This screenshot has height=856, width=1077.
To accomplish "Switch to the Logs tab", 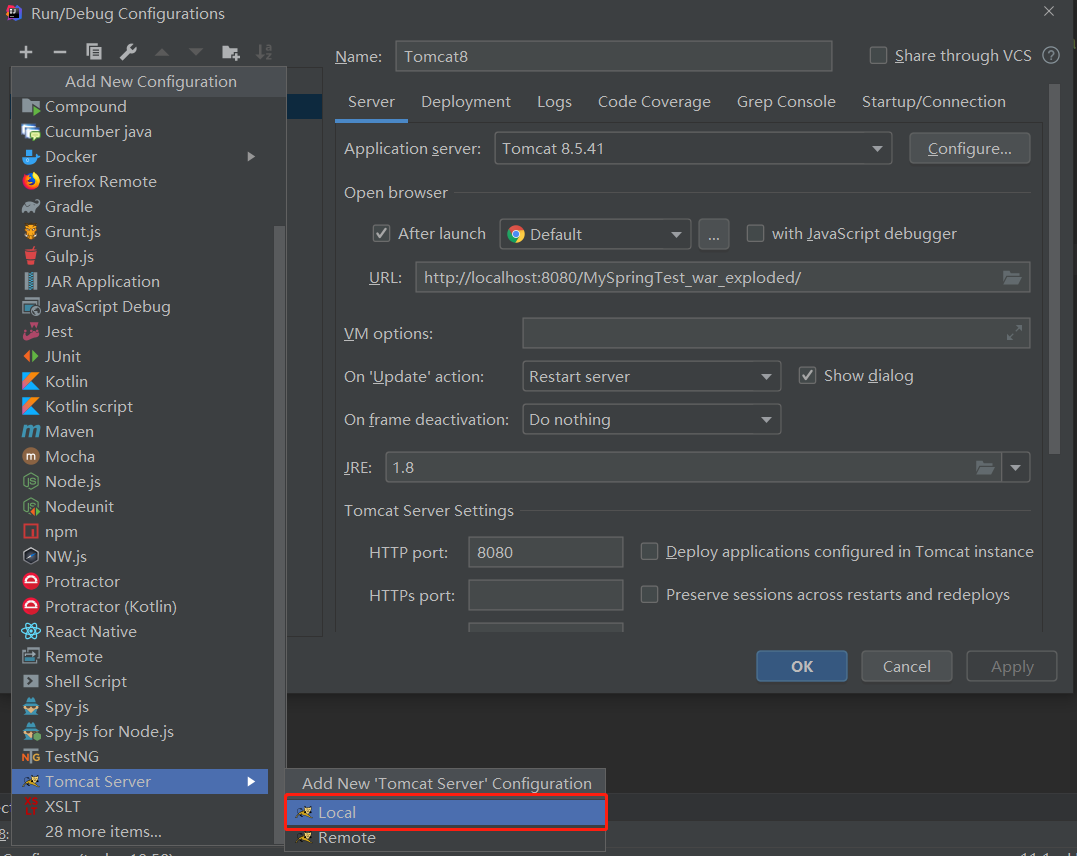I will (554, 102).
